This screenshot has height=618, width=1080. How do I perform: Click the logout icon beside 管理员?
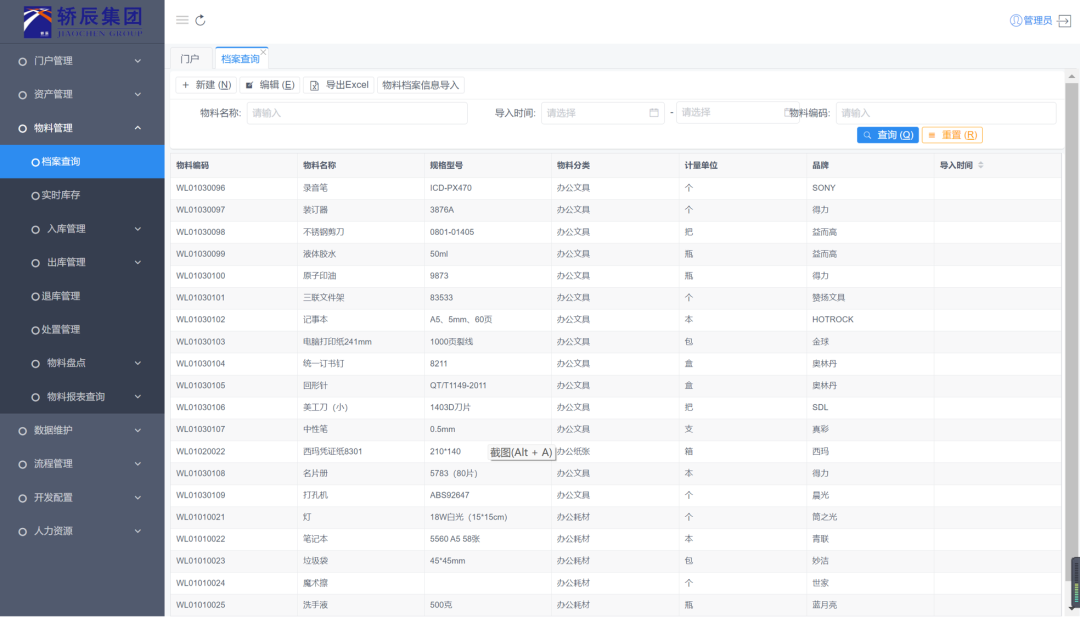coord(1064,20)
